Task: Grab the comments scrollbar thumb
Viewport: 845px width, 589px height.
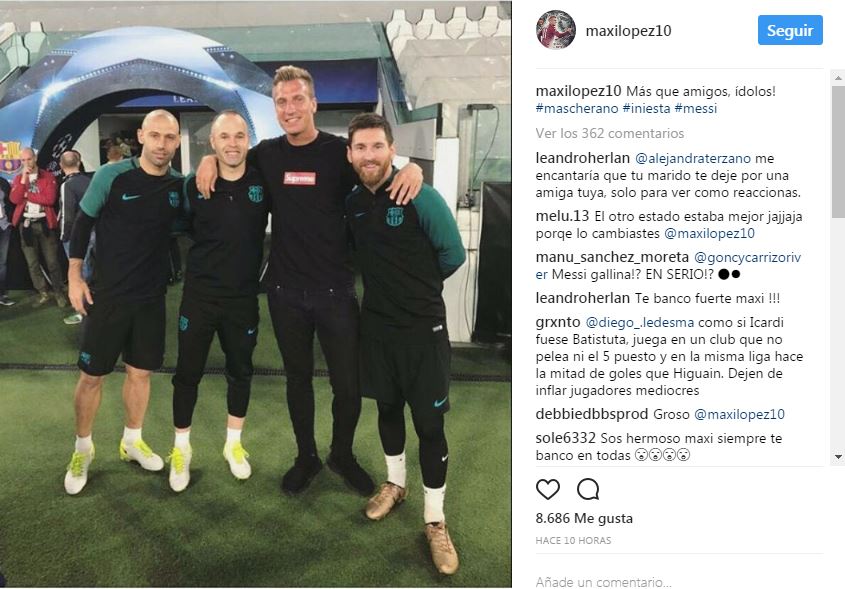Action: [838, 152]
